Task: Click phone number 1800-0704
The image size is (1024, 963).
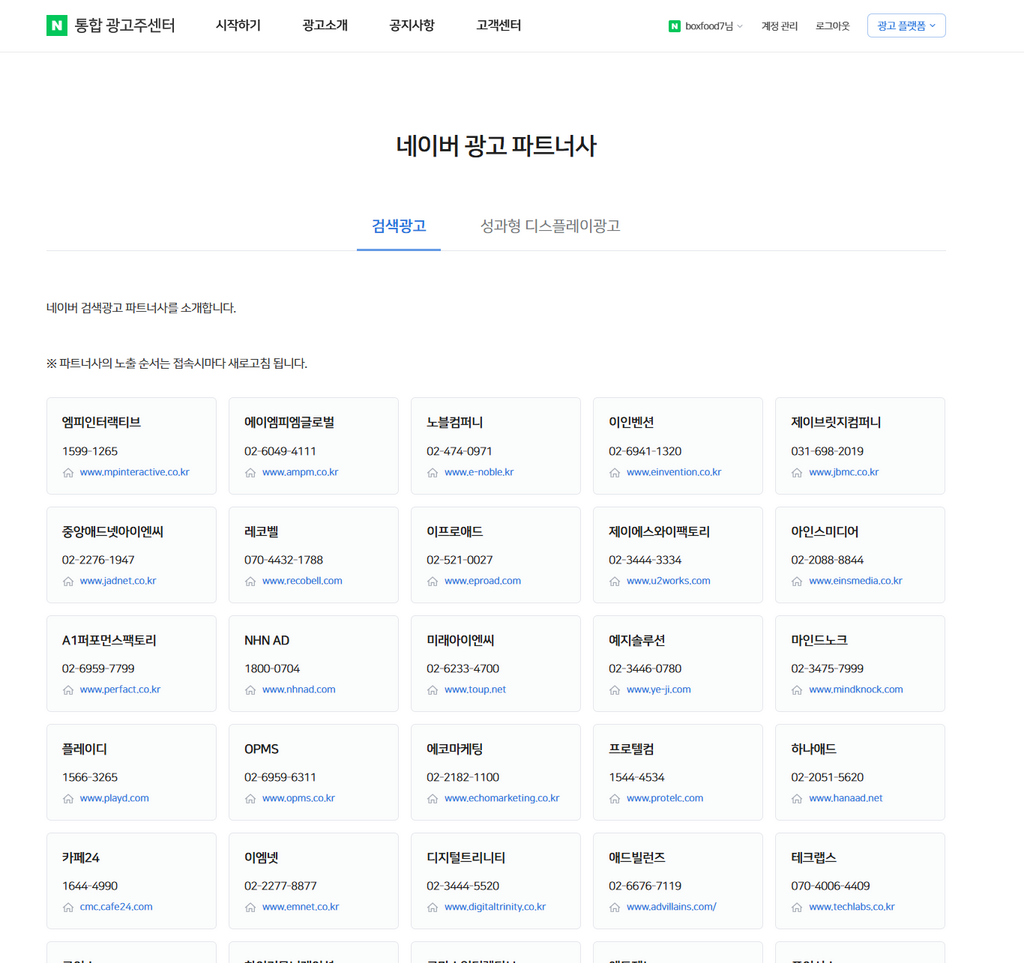Action: [272, 669]
